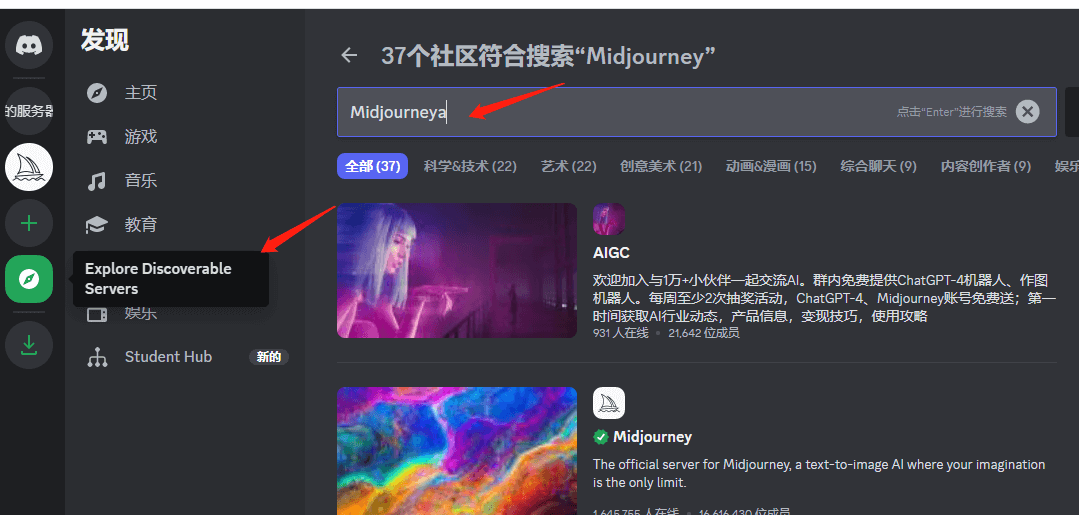Select the 全部 (37) filter tab

pyautogui.click(x=372, y=166)
